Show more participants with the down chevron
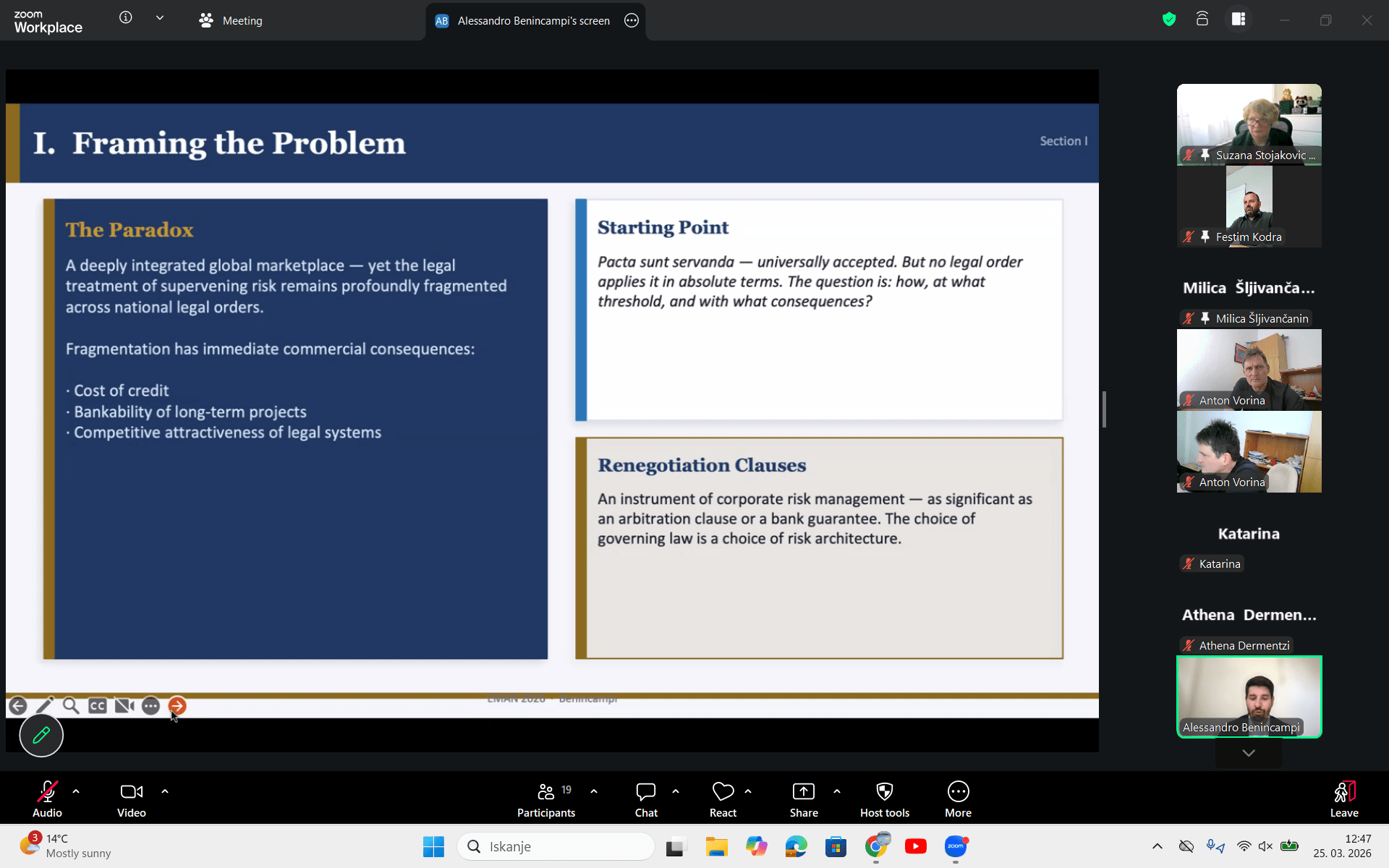This screenshot has height=868, width=1389. pos(1249,753)
